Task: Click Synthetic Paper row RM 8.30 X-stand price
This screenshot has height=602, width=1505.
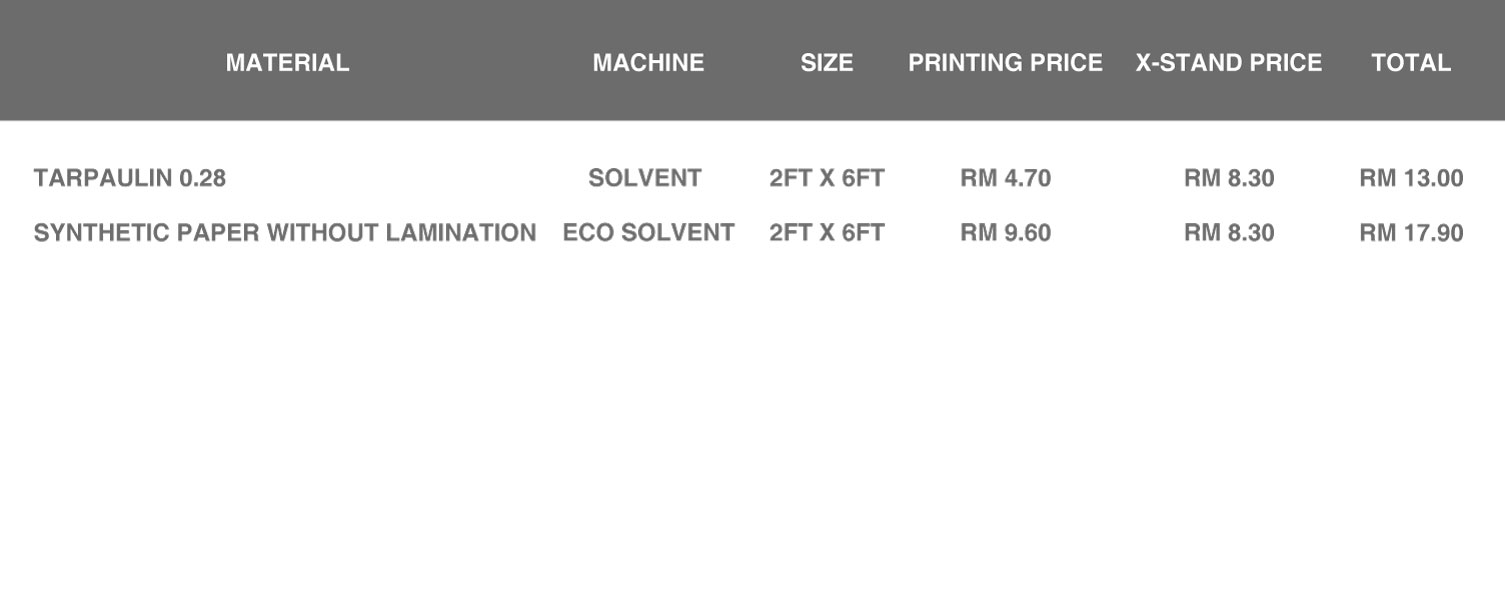Action: click(x=1229, y=233)
